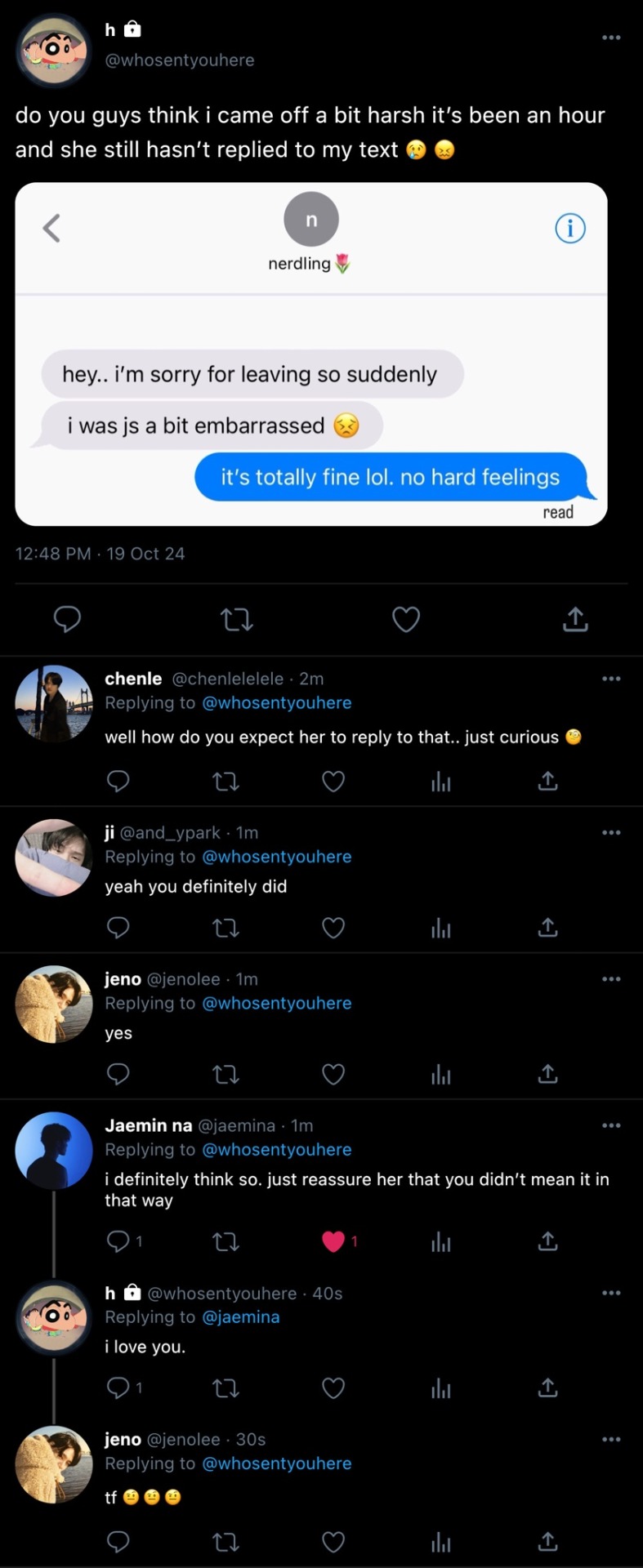This screenshot has width=643, height=1568.
Task: Open more options on Jaemin na's reply
Action: [x=611, y=1125]
